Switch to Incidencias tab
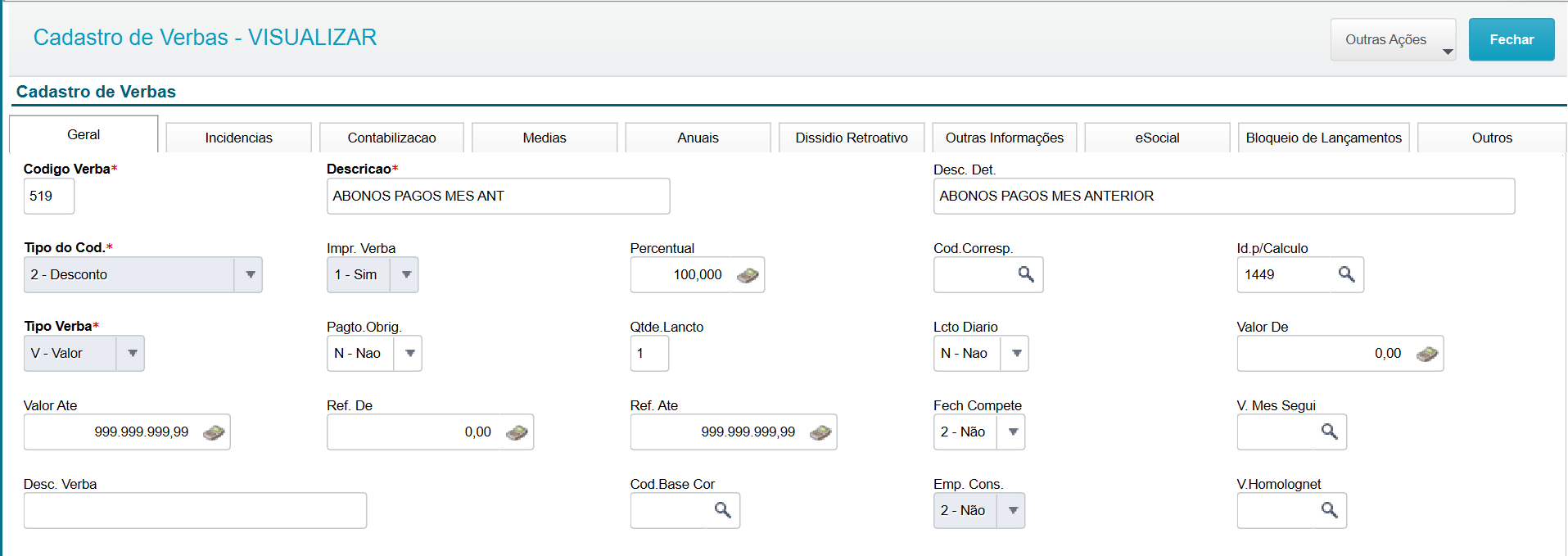The width and height of the screenshot is (1568, 556). coord(238,138)
